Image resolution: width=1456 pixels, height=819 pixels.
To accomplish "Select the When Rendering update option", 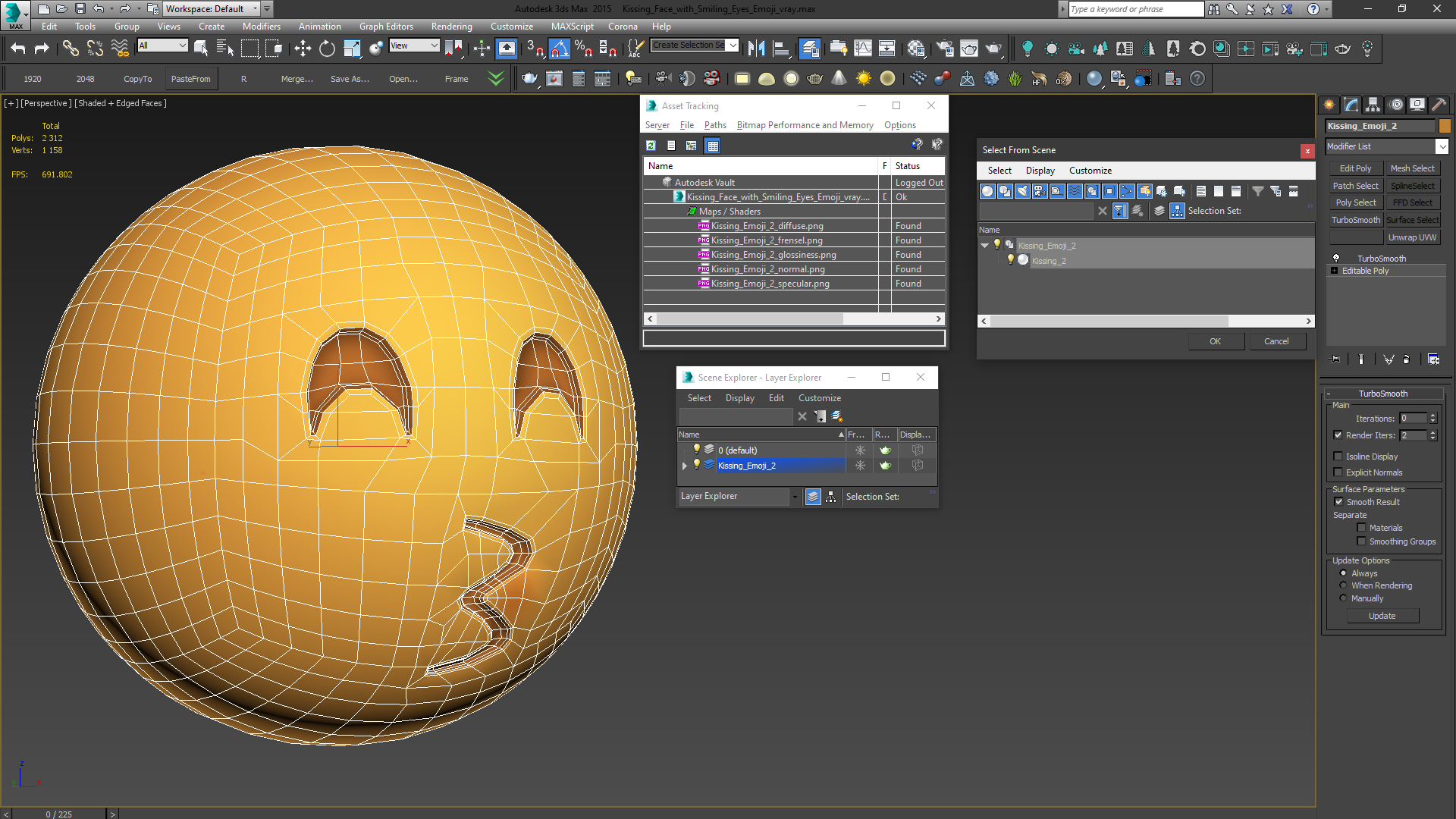I will click(1343, 585).
